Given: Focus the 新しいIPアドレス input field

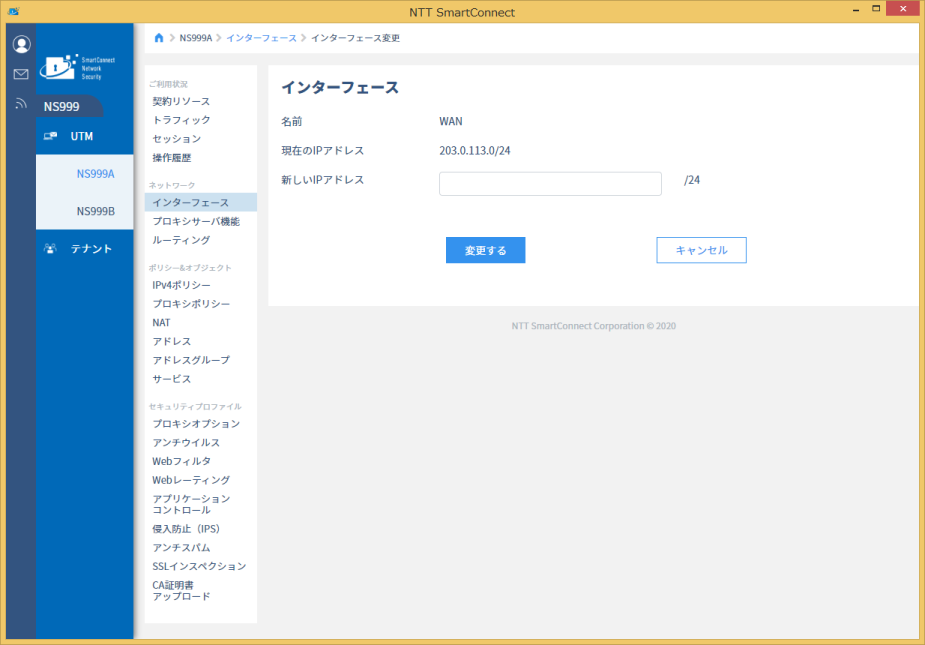Looking at the screenshot, I should pos(550,184).
